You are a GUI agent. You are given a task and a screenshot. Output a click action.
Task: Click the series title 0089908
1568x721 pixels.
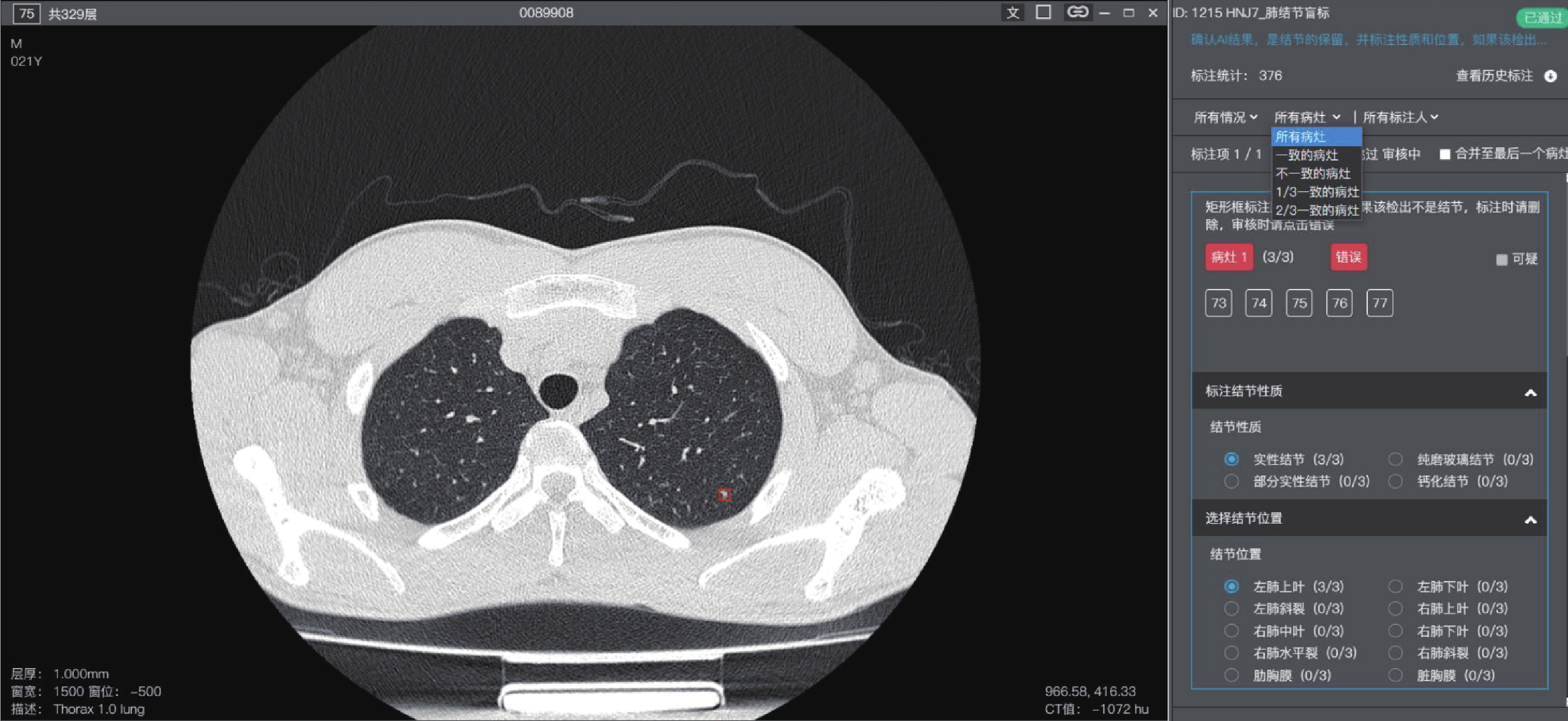point(546,13)
